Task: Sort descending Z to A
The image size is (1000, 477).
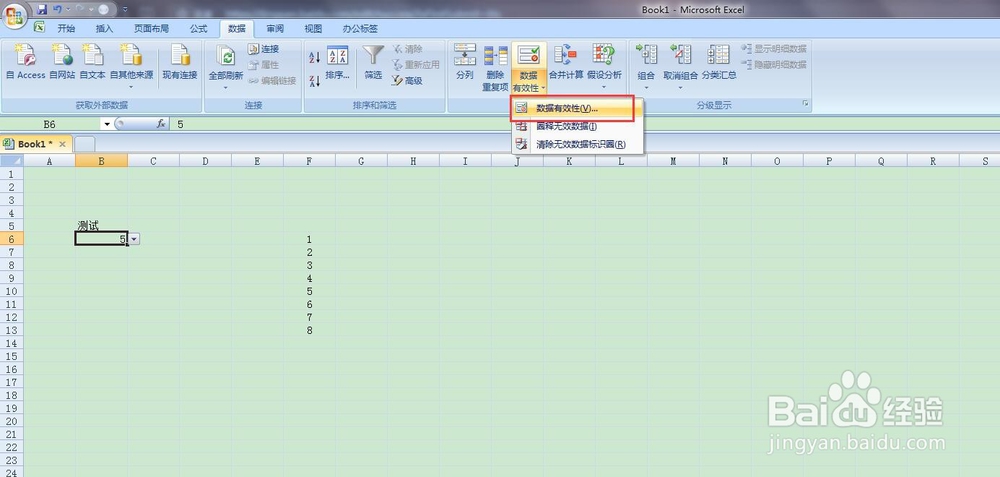Action: 314,81
